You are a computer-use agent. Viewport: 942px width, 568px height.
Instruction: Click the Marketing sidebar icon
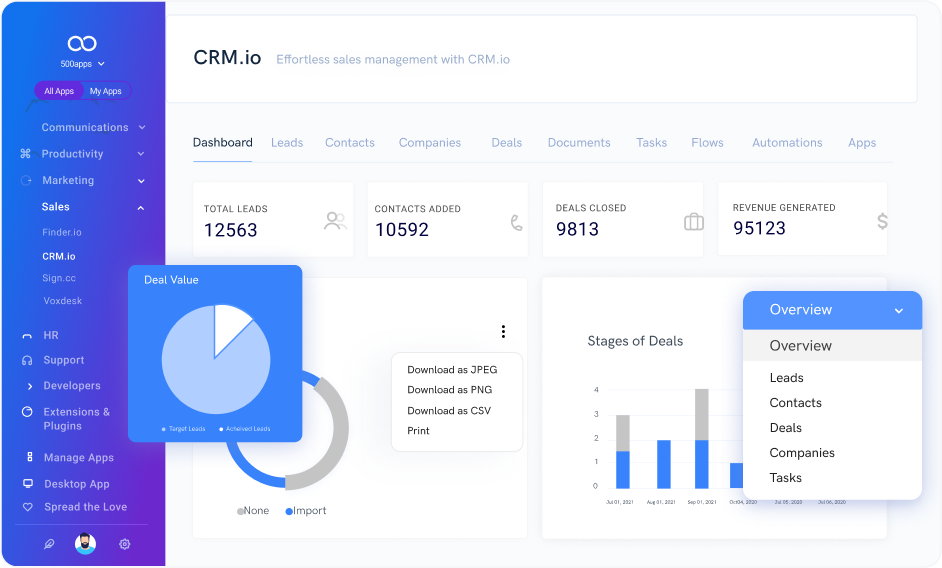[26, 180]
